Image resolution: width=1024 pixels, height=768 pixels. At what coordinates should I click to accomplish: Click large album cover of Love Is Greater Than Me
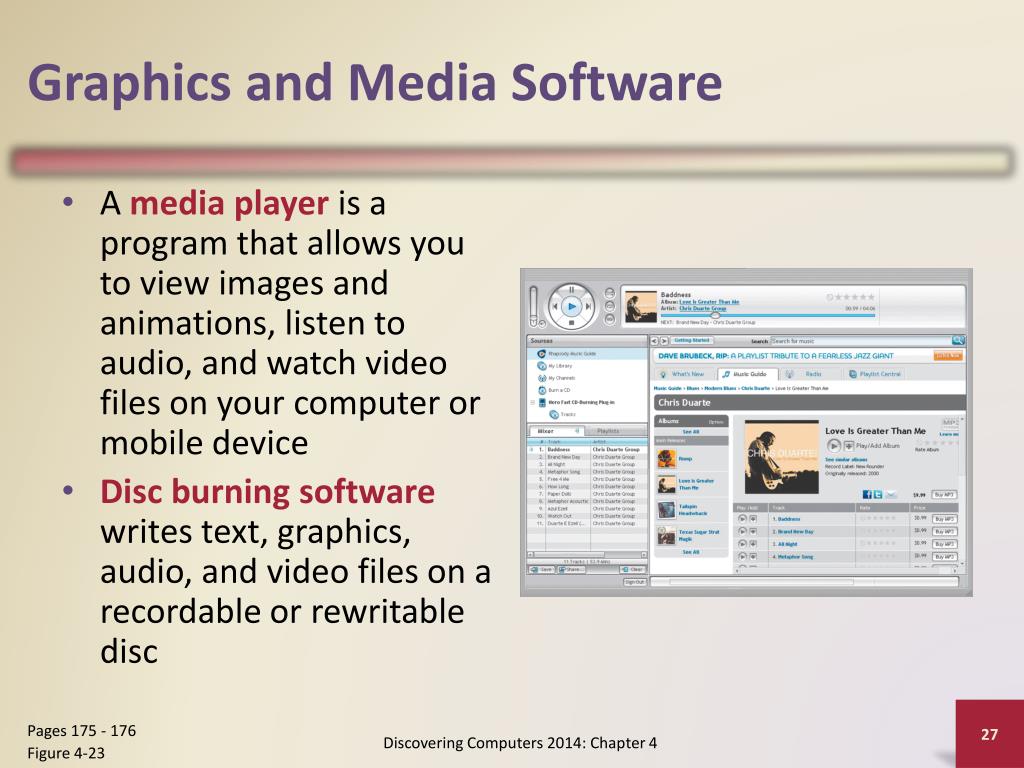[782, 457]
